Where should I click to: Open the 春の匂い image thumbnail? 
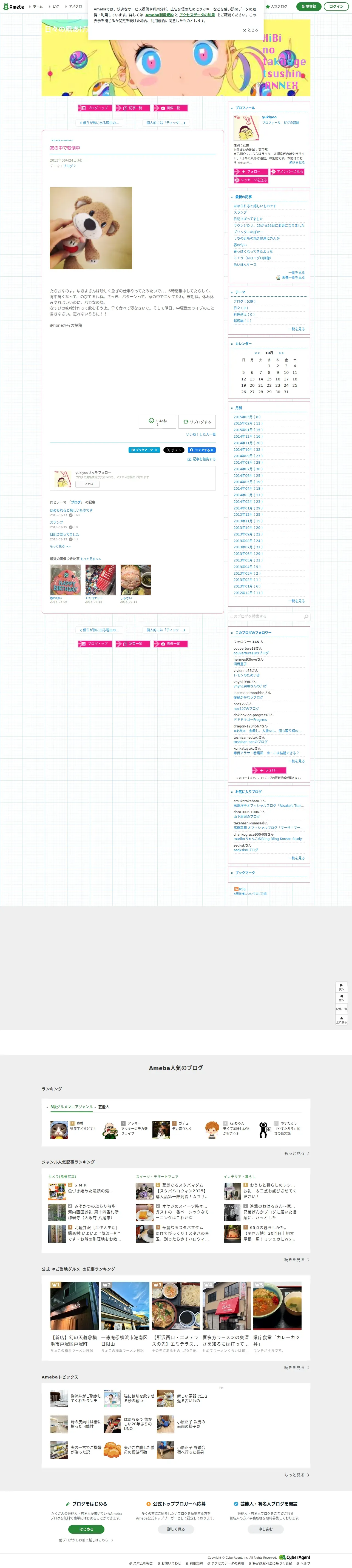65,580
